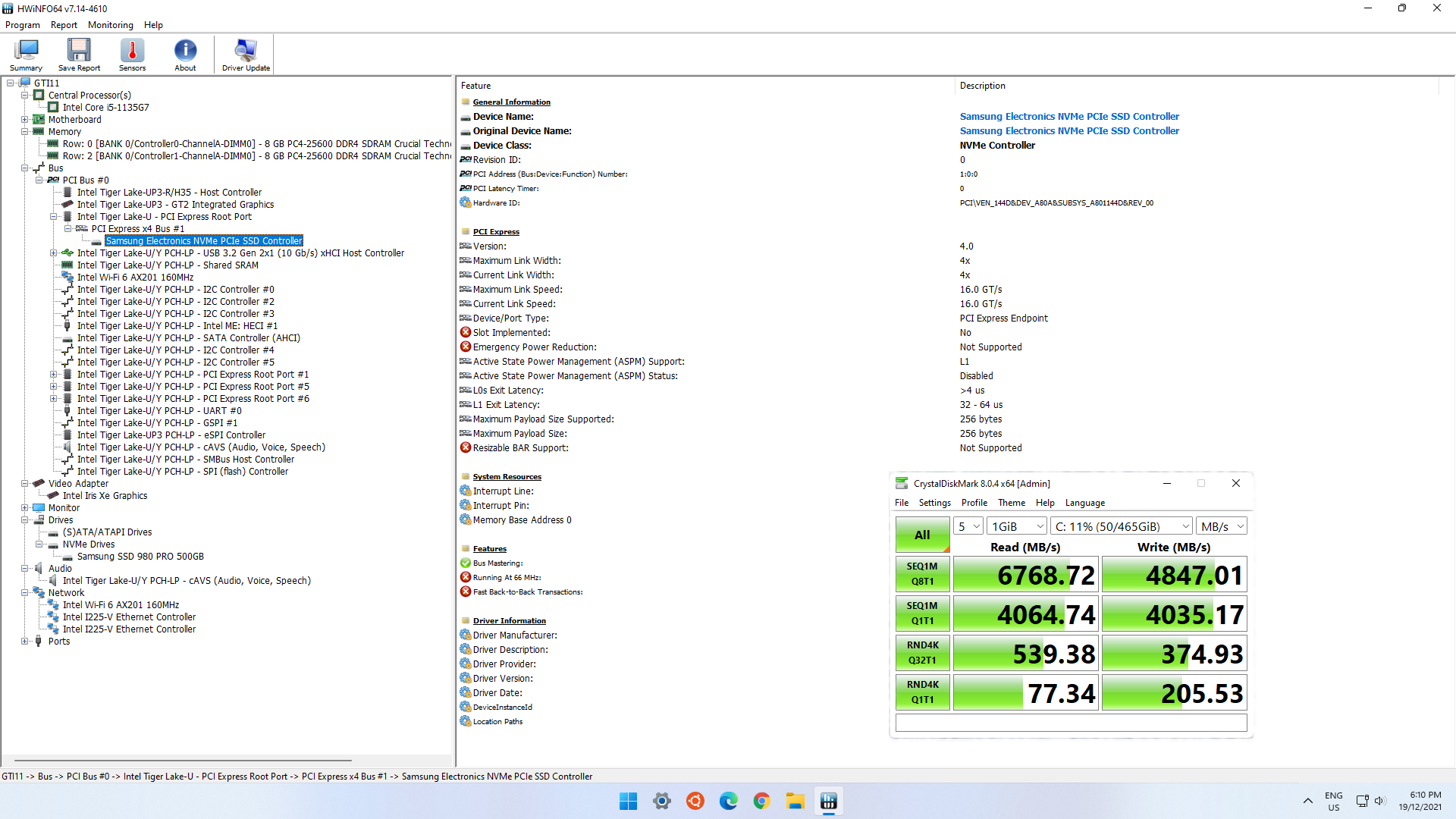Open Windows Start button in taskbar
The width and height of the screenshot is (1456, 819).
click(x=628, y=801)
